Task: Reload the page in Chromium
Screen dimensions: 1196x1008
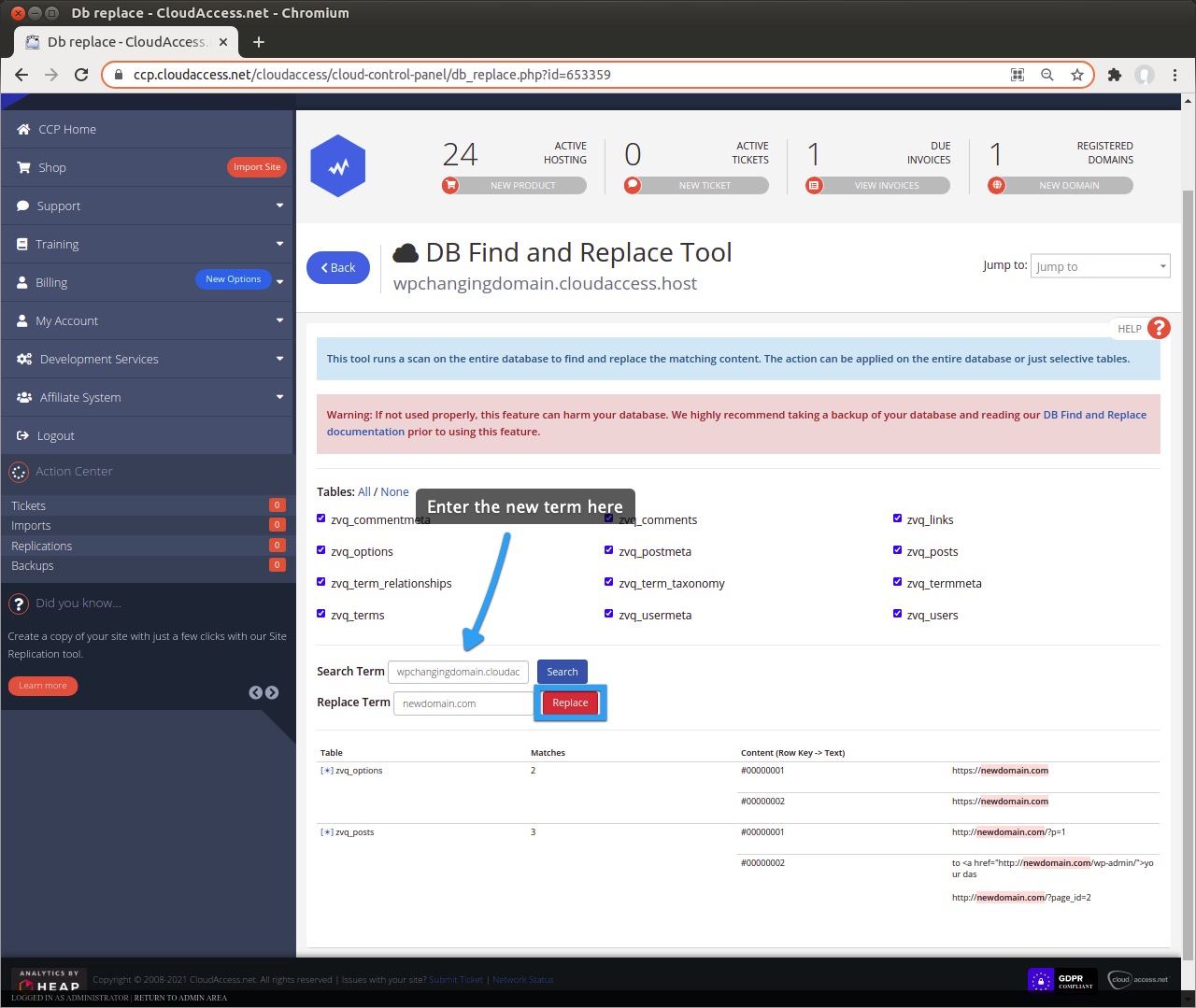Action: pyautogui.click(x=81, y=75)
